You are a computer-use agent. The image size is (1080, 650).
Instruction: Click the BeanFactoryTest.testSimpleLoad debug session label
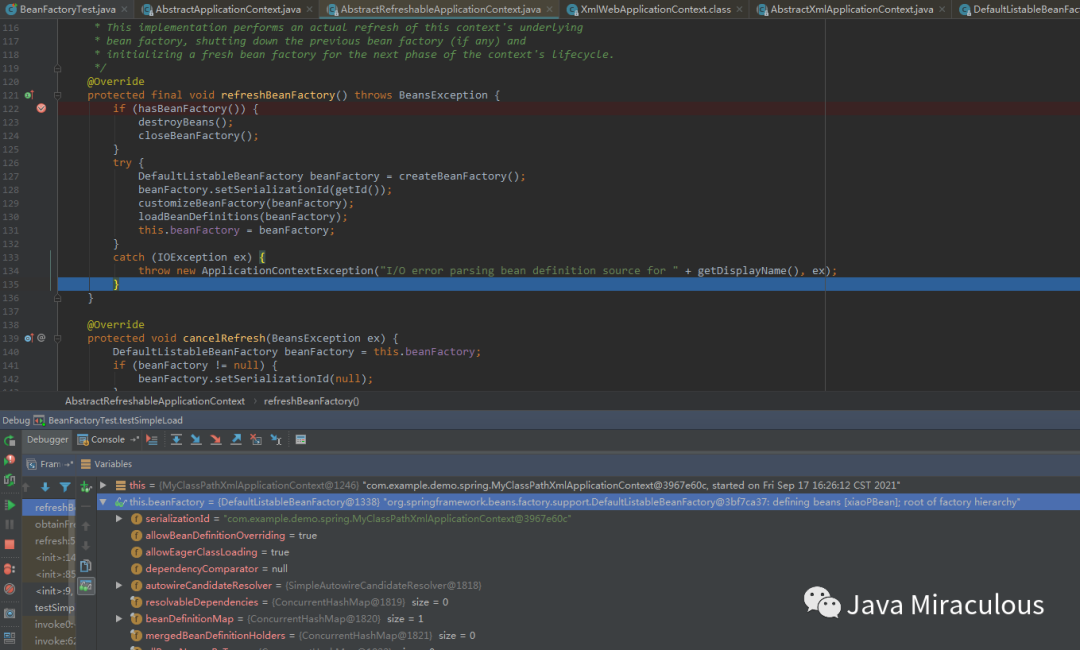click(115, 420)
